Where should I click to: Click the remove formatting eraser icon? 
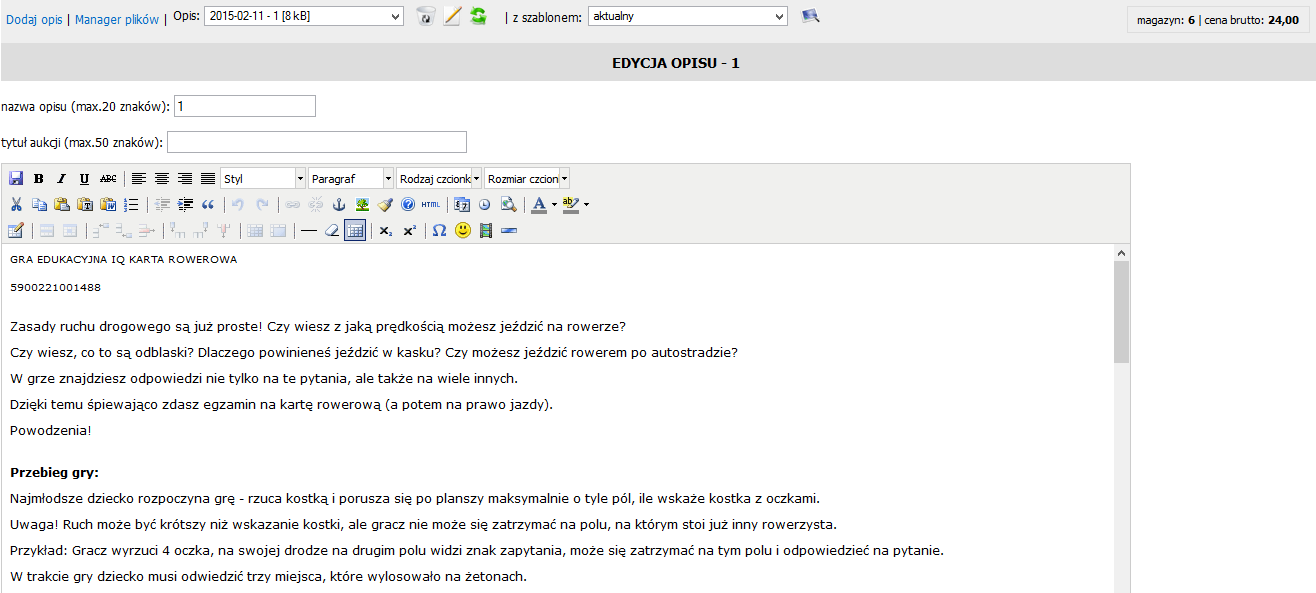pos(332,231)
